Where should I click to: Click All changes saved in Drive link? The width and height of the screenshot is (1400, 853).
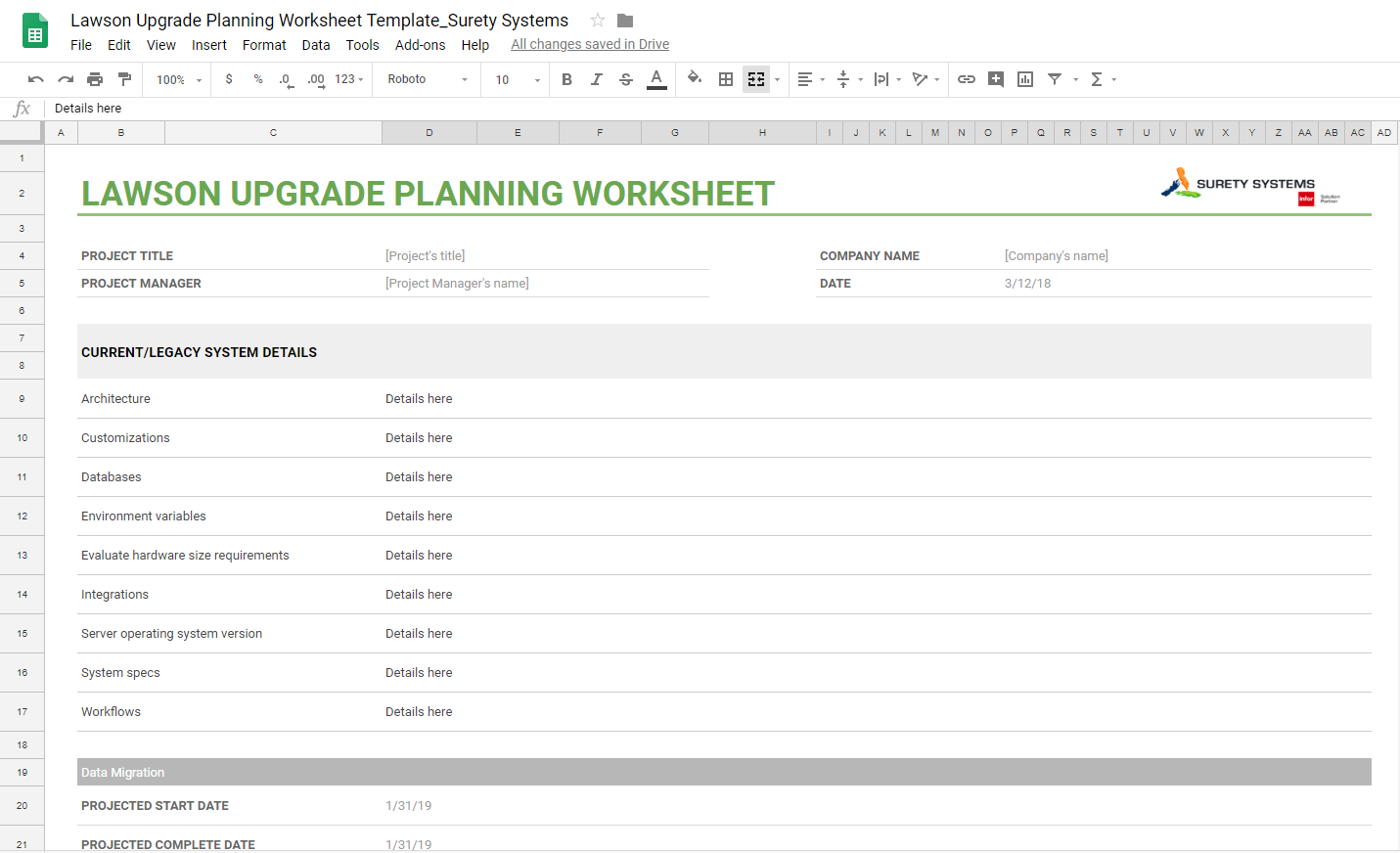pos(590,44)
